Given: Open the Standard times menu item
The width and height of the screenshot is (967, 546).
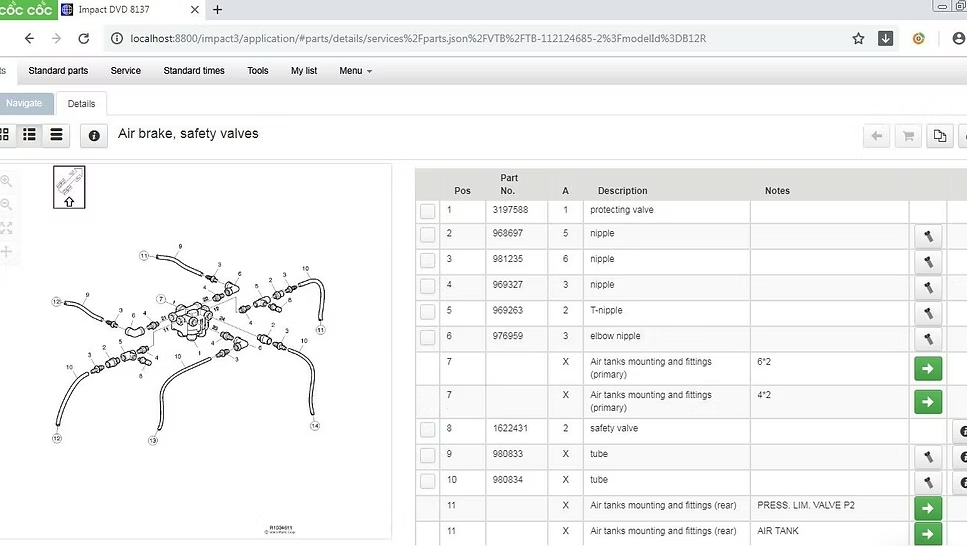Looking at the screenshot, I should (x=194, y=71).
